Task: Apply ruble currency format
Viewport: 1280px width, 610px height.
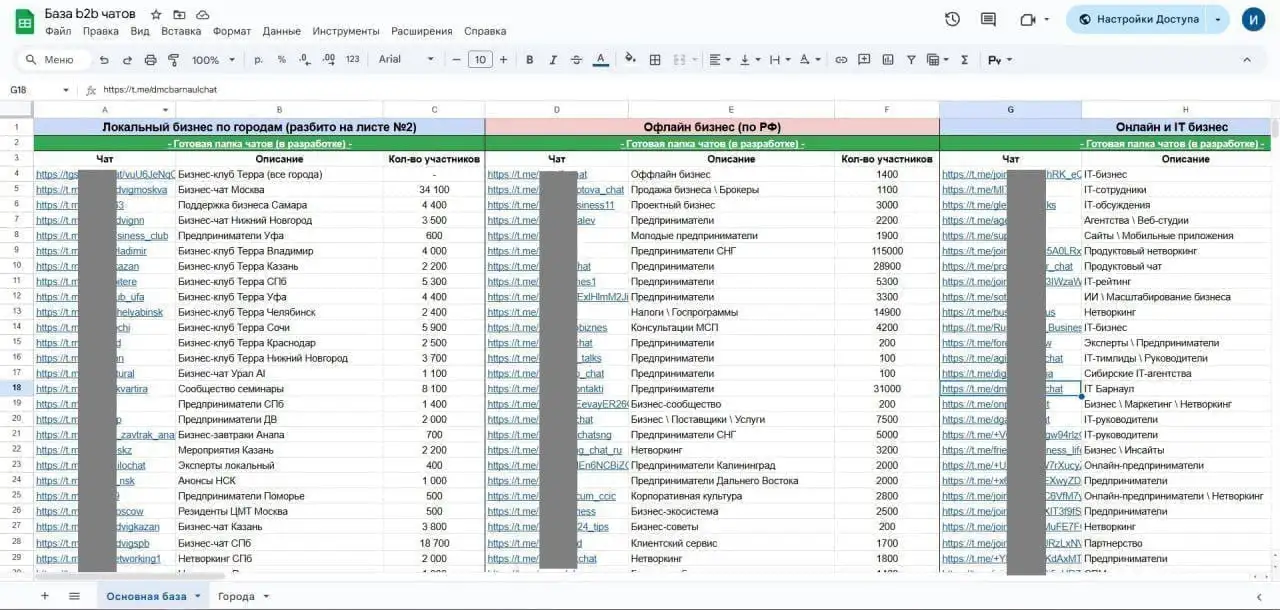Action: 259,60
